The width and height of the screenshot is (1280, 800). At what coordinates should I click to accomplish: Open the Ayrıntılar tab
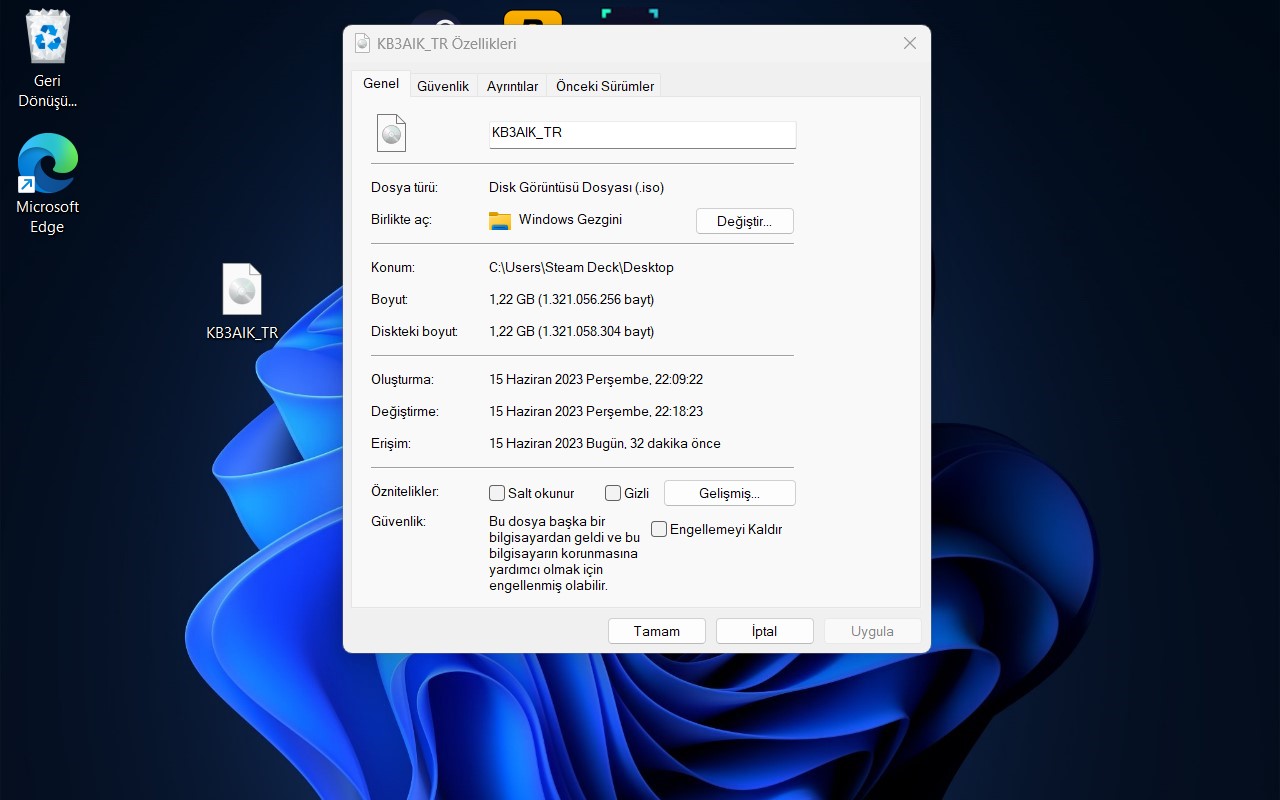coord(512,86)
